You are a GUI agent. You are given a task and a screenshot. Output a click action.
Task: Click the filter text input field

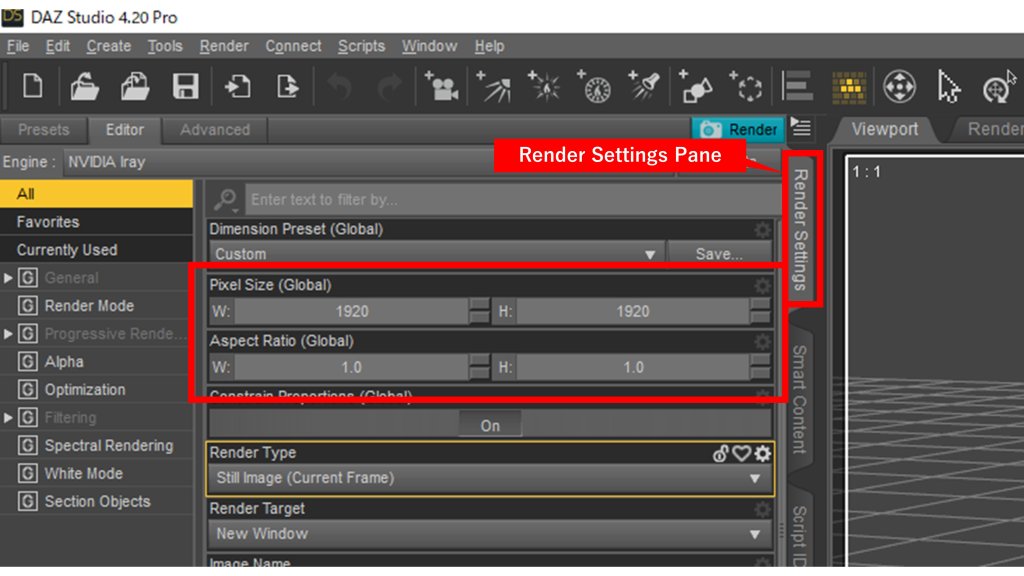[x=511, y=200]
